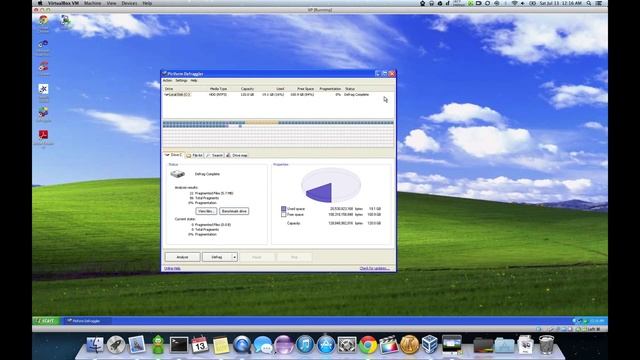Open the Action menu in Defraggler
640x360 pixels.
[167, 80]
